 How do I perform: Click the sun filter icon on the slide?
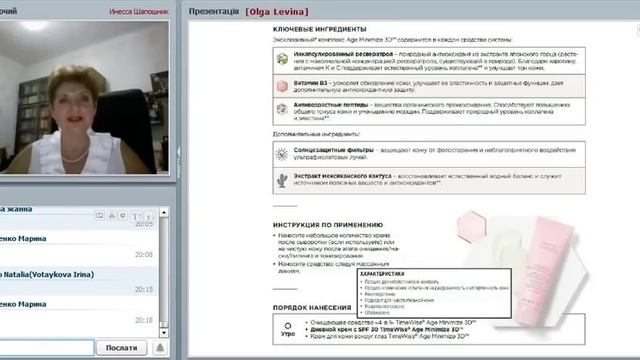pos(282,154)
